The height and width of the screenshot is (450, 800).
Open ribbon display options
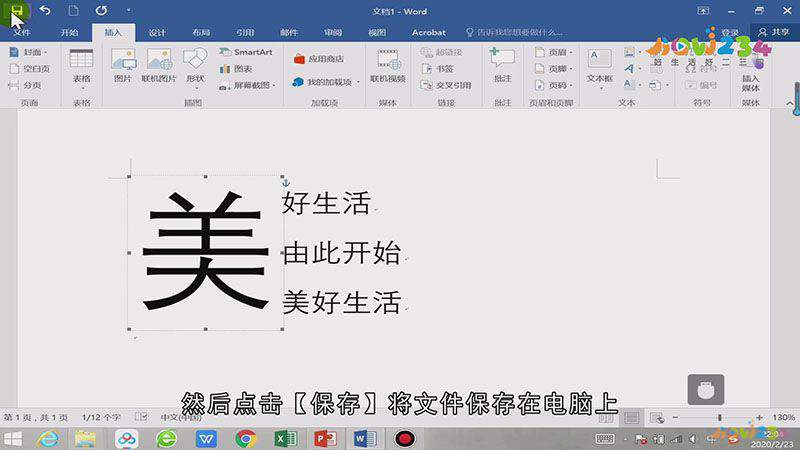tap(703, 11)
